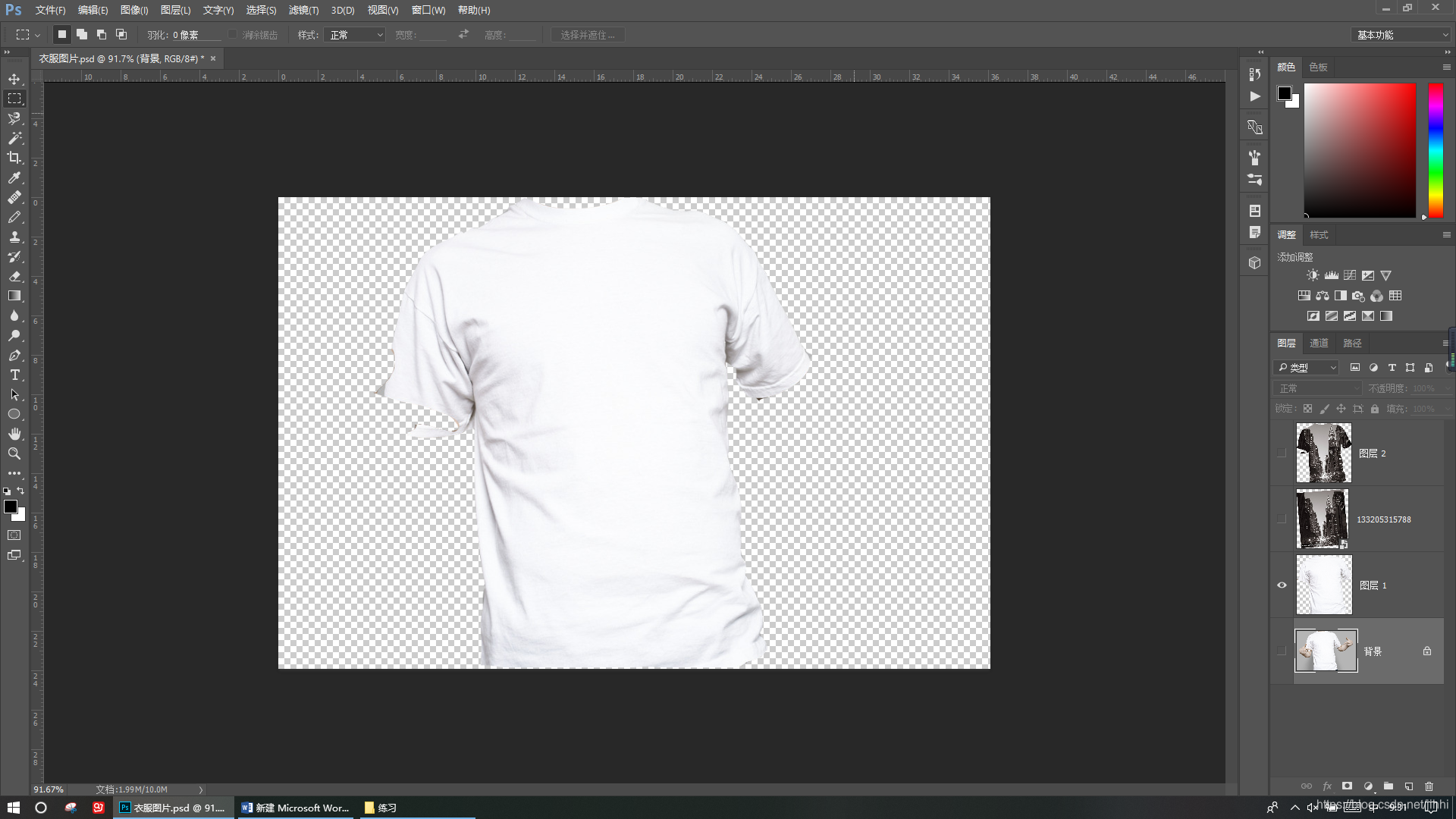
Task: Hide 图层 1 with eye icon
Action: pyautogui.click(x=1282, y=585)
